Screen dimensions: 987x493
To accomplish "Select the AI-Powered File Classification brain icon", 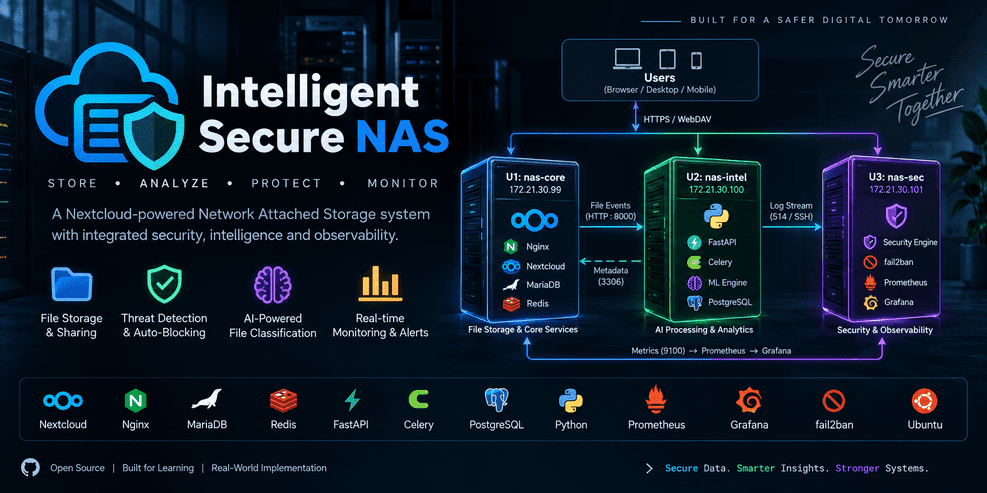I will point(272,285).
